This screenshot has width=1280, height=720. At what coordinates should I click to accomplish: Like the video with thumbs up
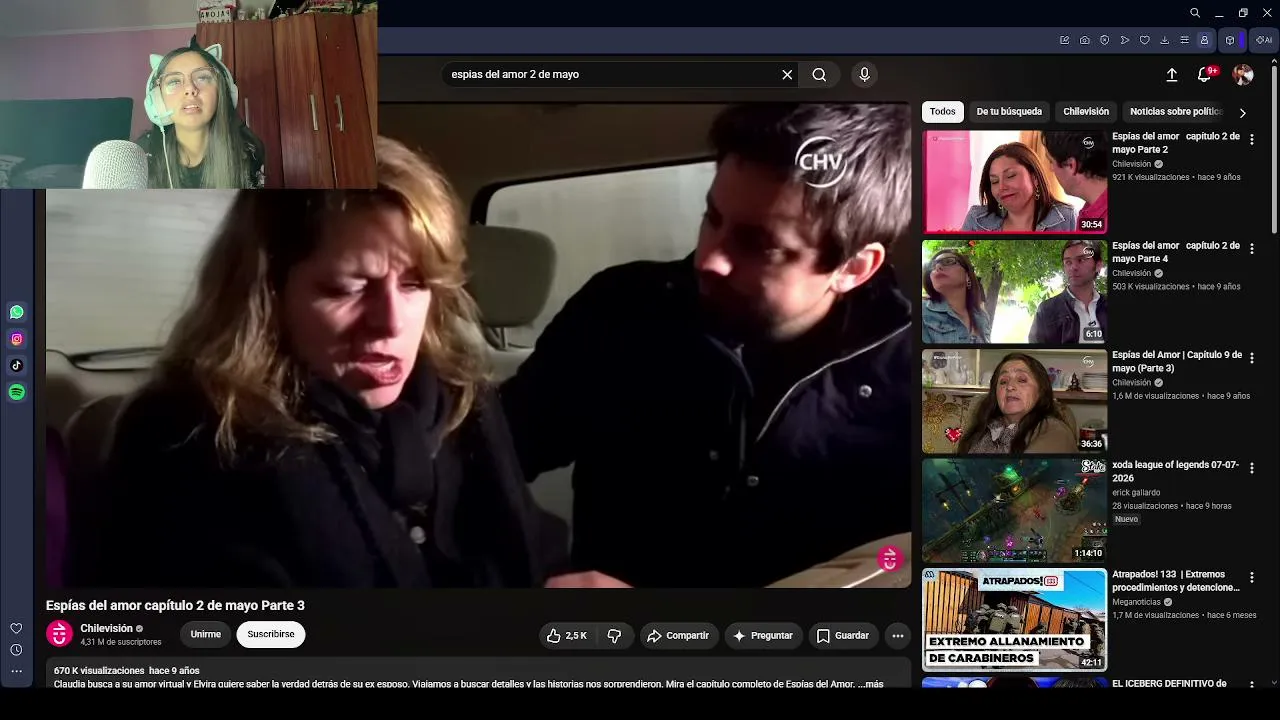tap(566, 635)
